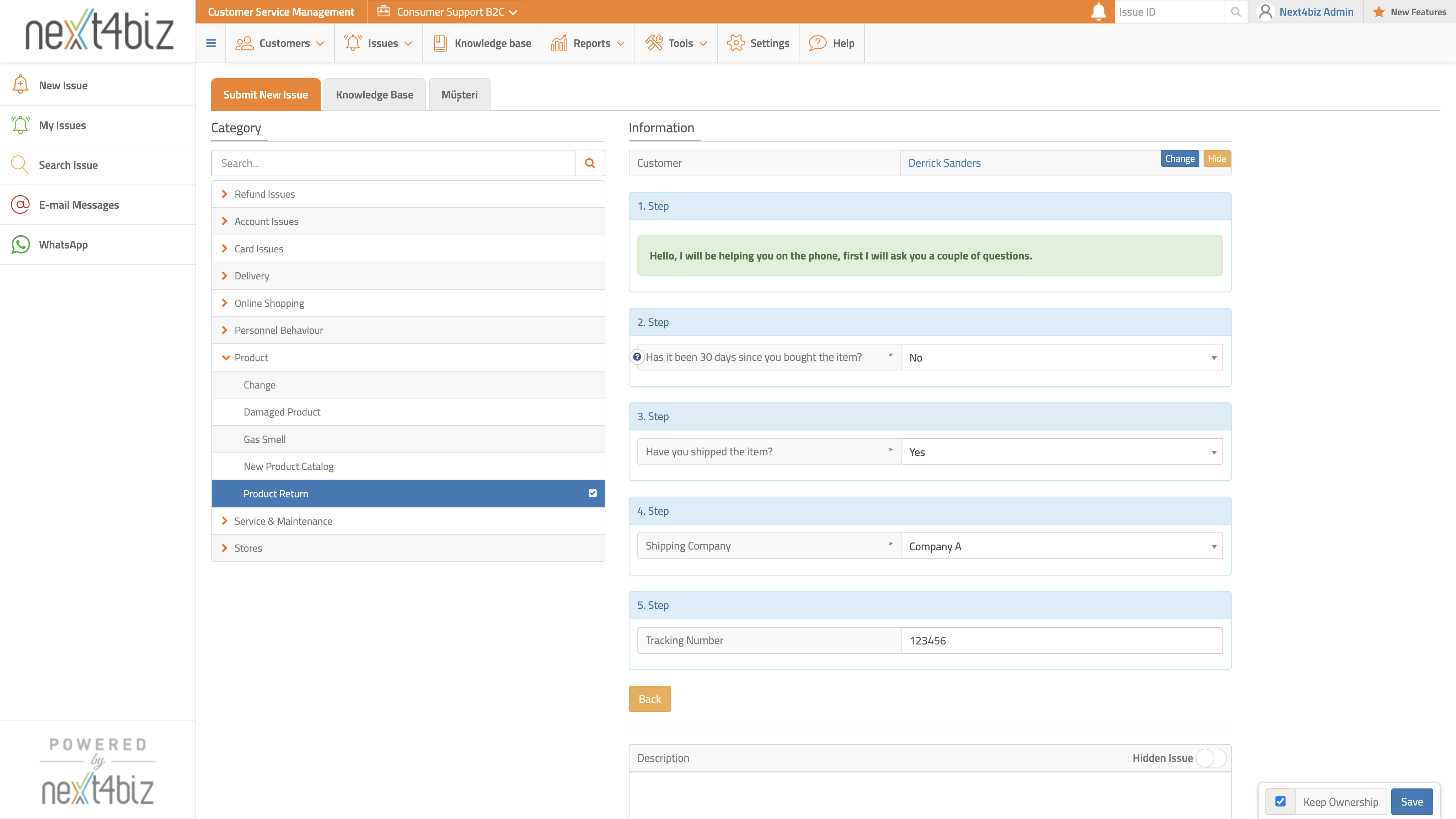Open the hamburger menu next to Customers
Viewport: 1456px width, 819px height.
point(211,43)
